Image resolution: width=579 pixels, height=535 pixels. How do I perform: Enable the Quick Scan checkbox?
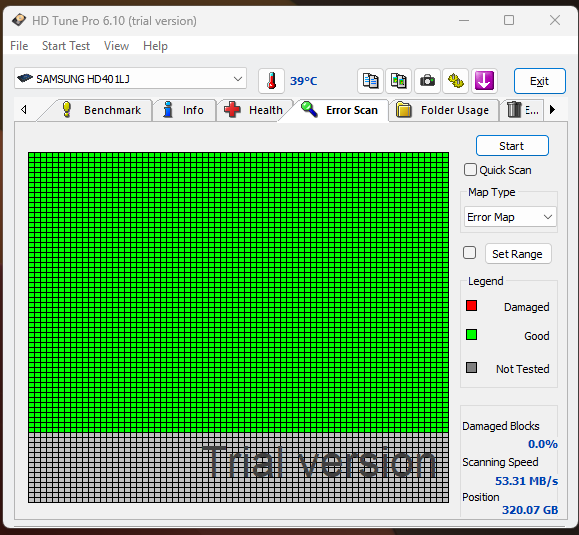470,170
